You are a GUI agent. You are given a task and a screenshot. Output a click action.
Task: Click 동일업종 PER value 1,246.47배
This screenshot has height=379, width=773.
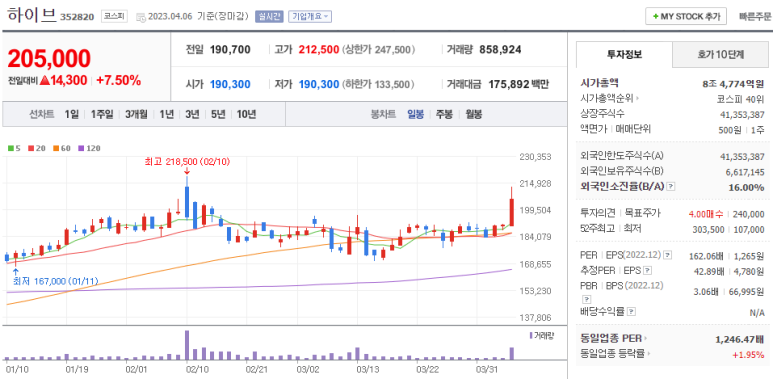tap(740, 339)
